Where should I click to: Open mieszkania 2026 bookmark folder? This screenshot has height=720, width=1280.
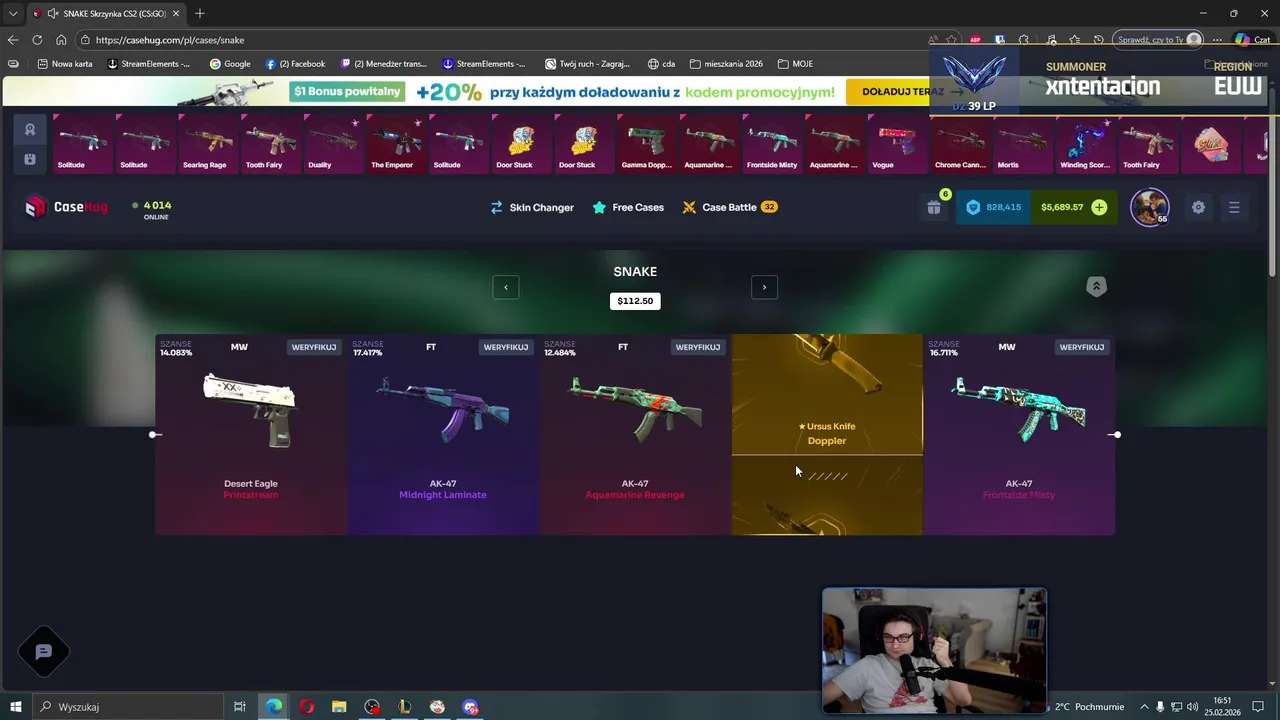[x=726, y=64]
